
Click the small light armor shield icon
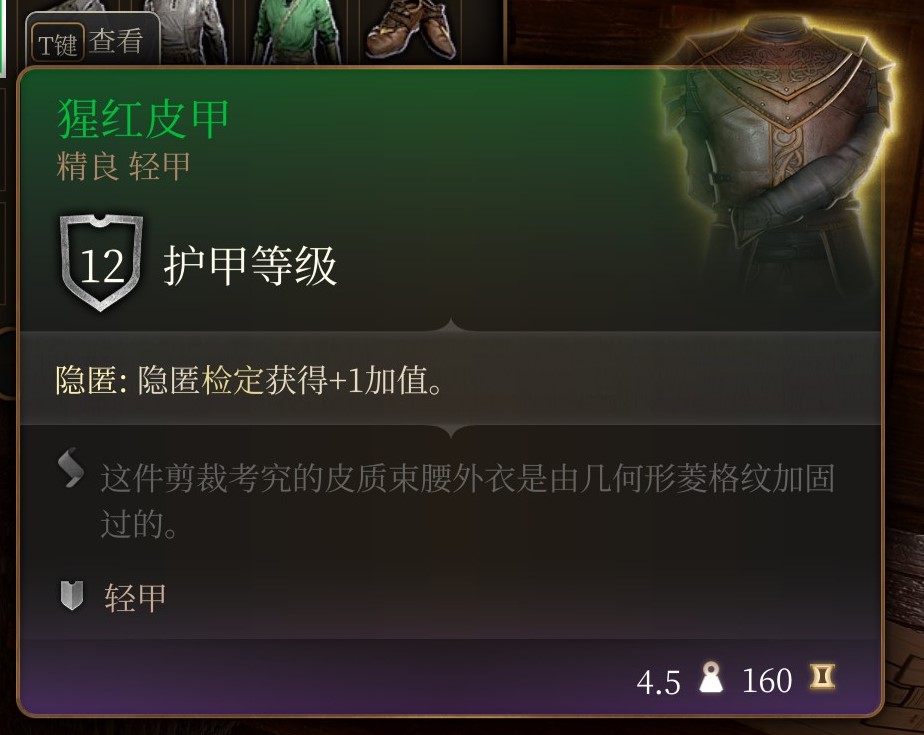pos(72,595)
